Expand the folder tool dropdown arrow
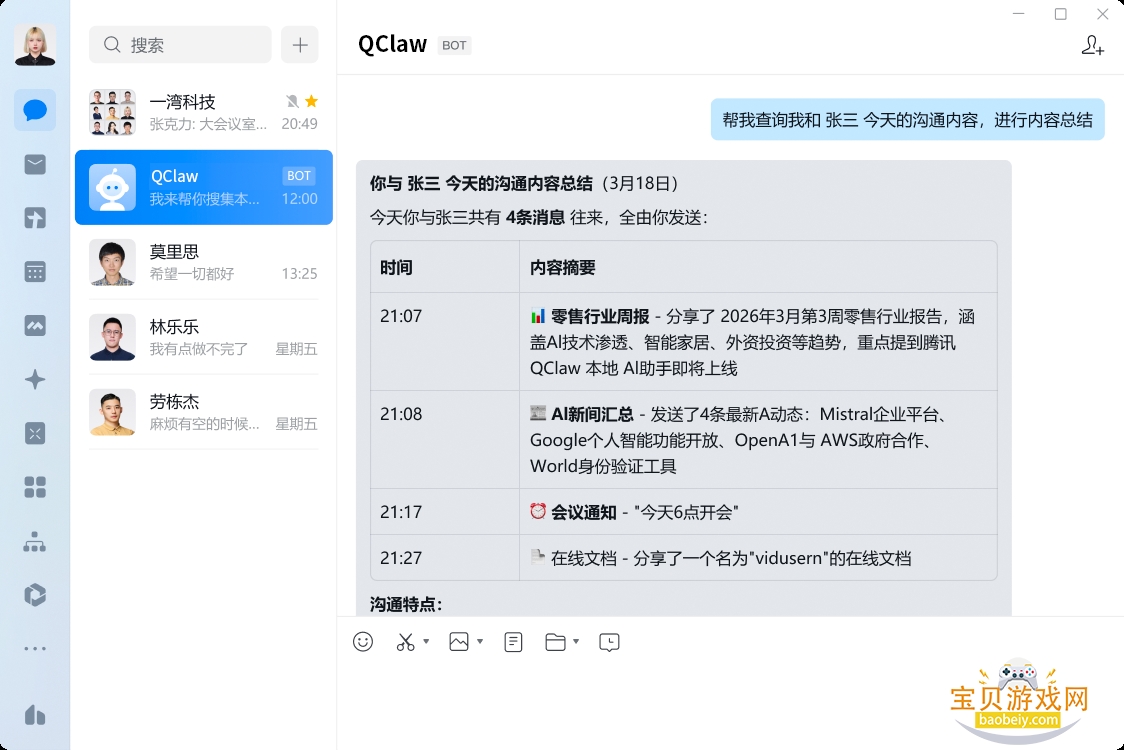This screenshot has height=750, width=1124. [x=575, y=642]
